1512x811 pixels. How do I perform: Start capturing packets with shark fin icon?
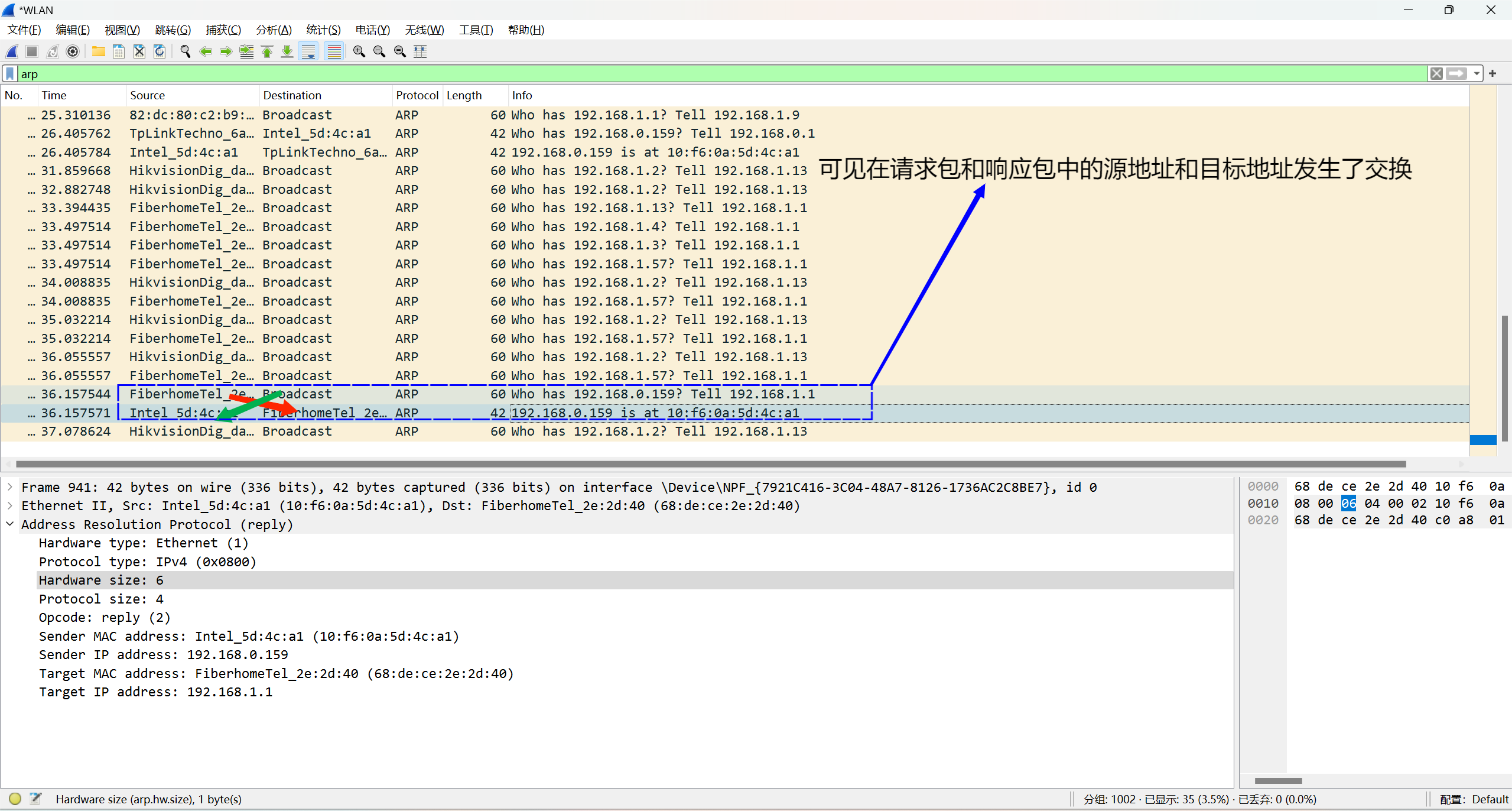12,52
